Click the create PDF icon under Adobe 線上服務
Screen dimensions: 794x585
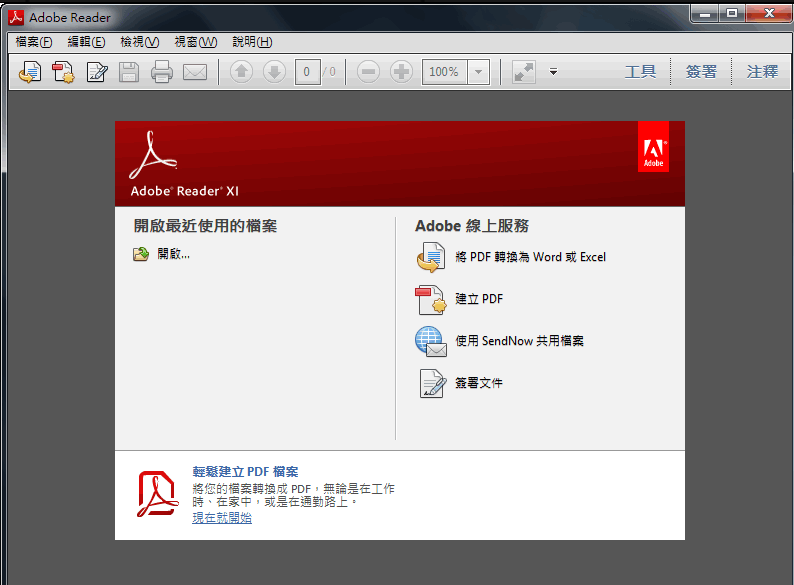[x=431, y=299]
